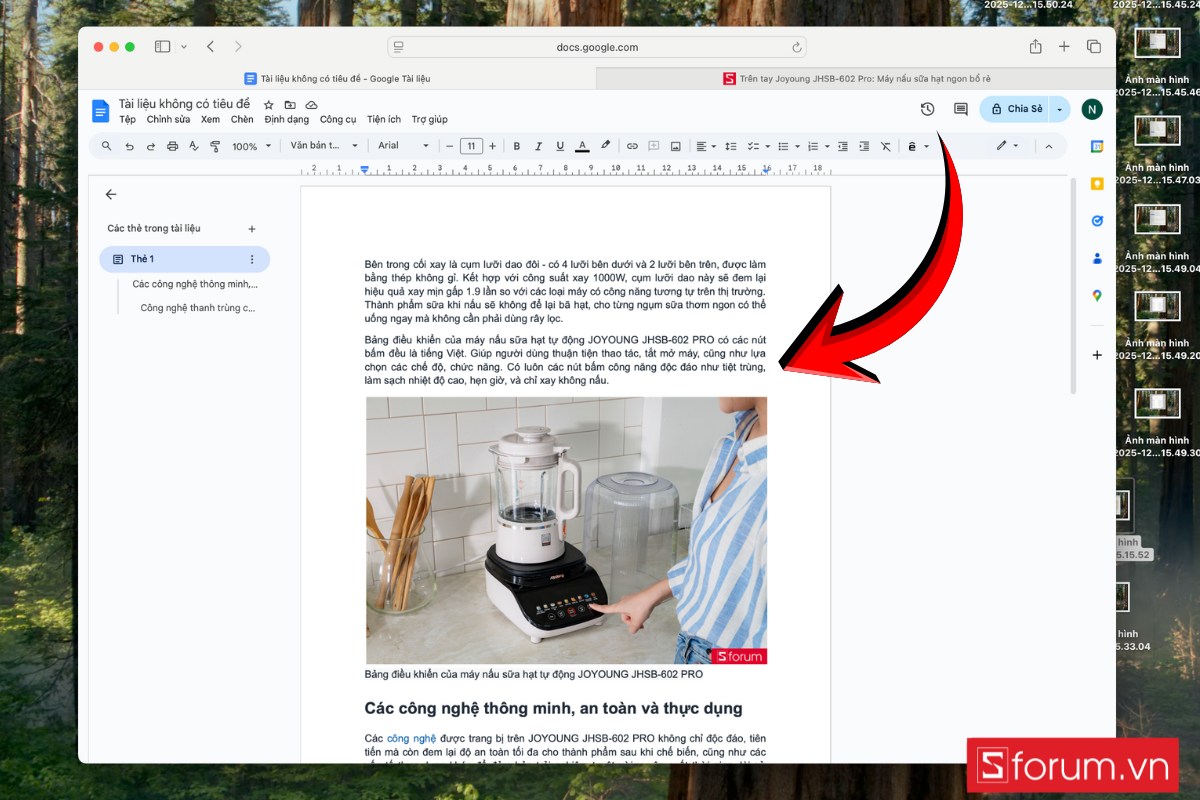This screenshot has height=800, width=1200.
Task: Open the search menus magnifier
Action: tap(107, 146)
